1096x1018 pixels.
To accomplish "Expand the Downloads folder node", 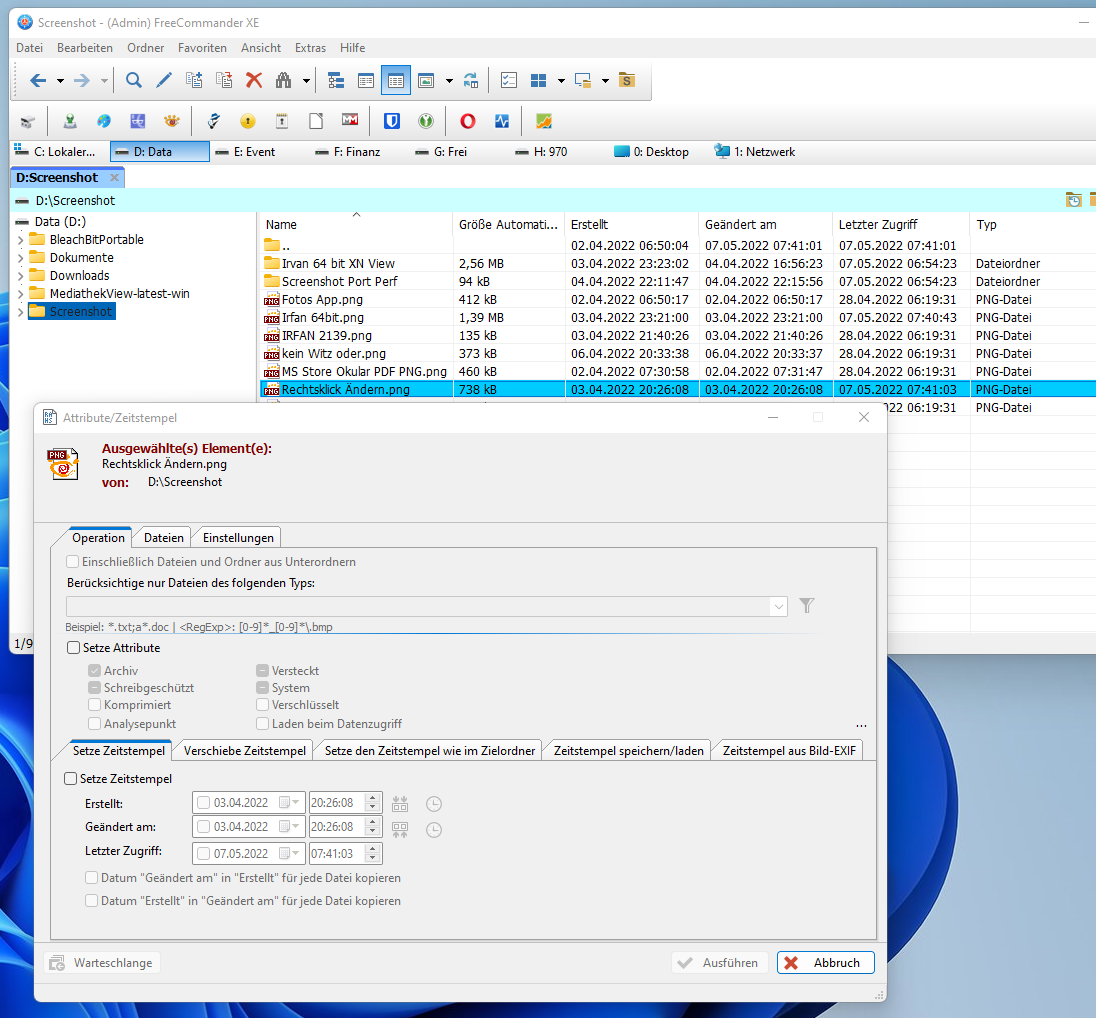I will click(20, 276).
